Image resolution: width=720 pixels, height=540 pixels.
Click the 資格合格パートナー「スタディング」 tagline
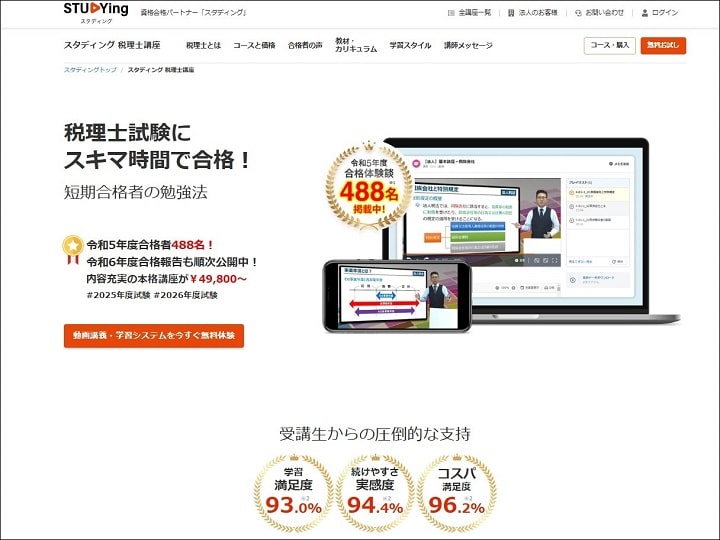click(194, 13)
